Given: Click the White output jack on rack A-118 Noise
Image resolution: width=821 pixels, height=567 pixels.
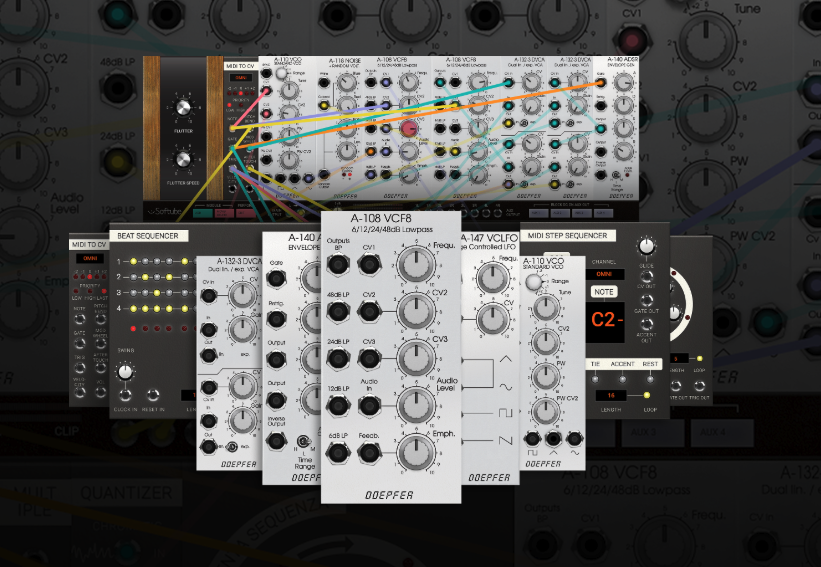Looking at the screenshot, I should 324,83.
